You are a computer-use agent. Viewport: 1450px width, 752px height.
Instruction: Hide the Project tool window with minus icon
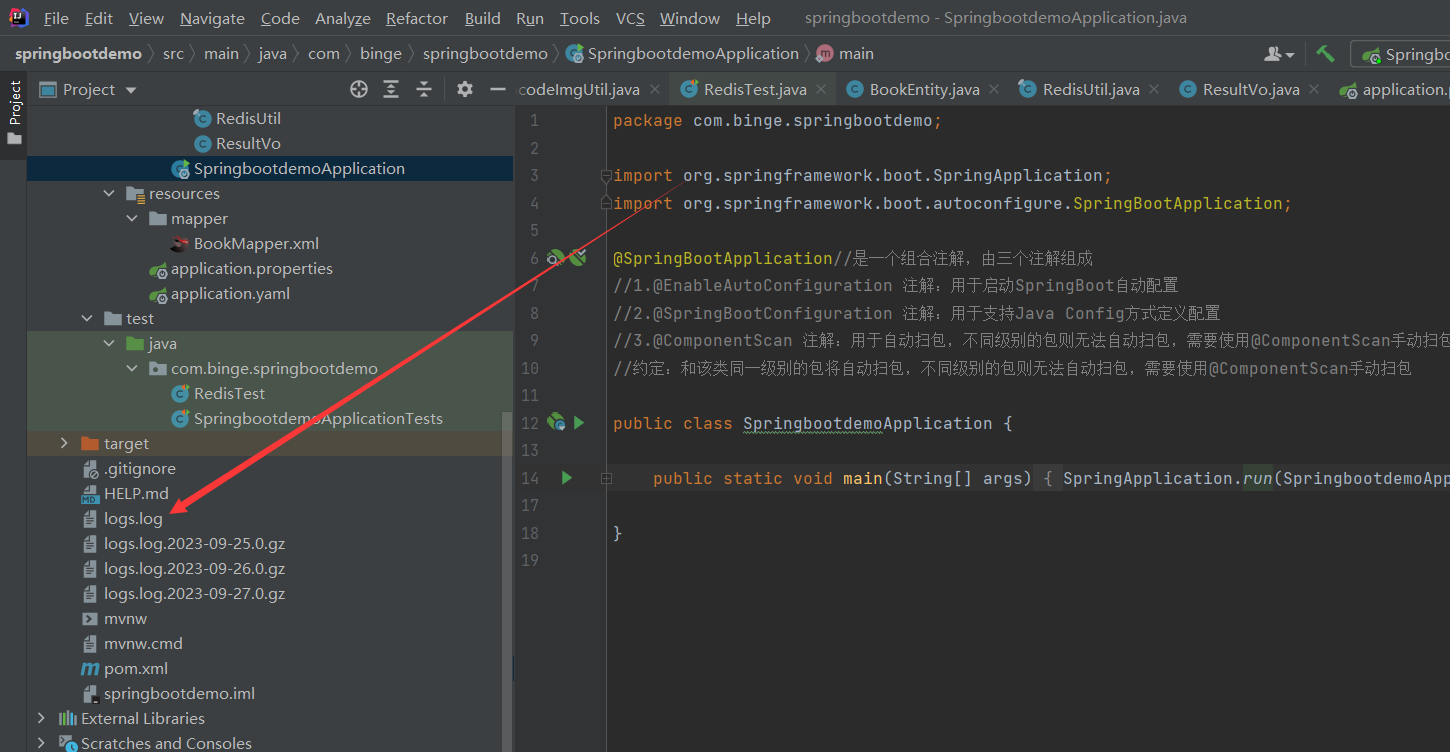pos(498,90)
